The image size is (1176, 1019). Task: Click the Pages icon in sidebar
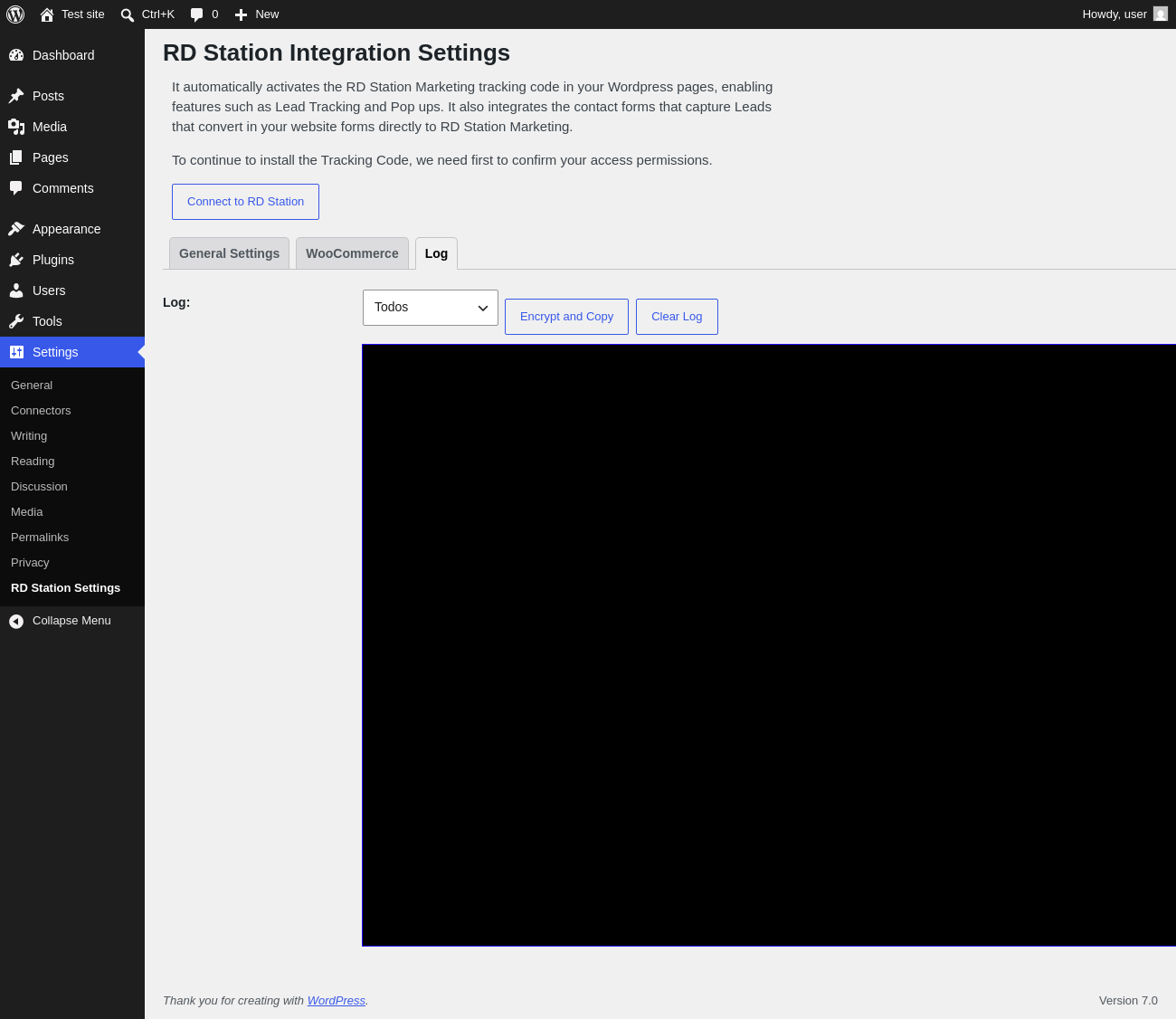pyautogui.click(x=16, y=157)
